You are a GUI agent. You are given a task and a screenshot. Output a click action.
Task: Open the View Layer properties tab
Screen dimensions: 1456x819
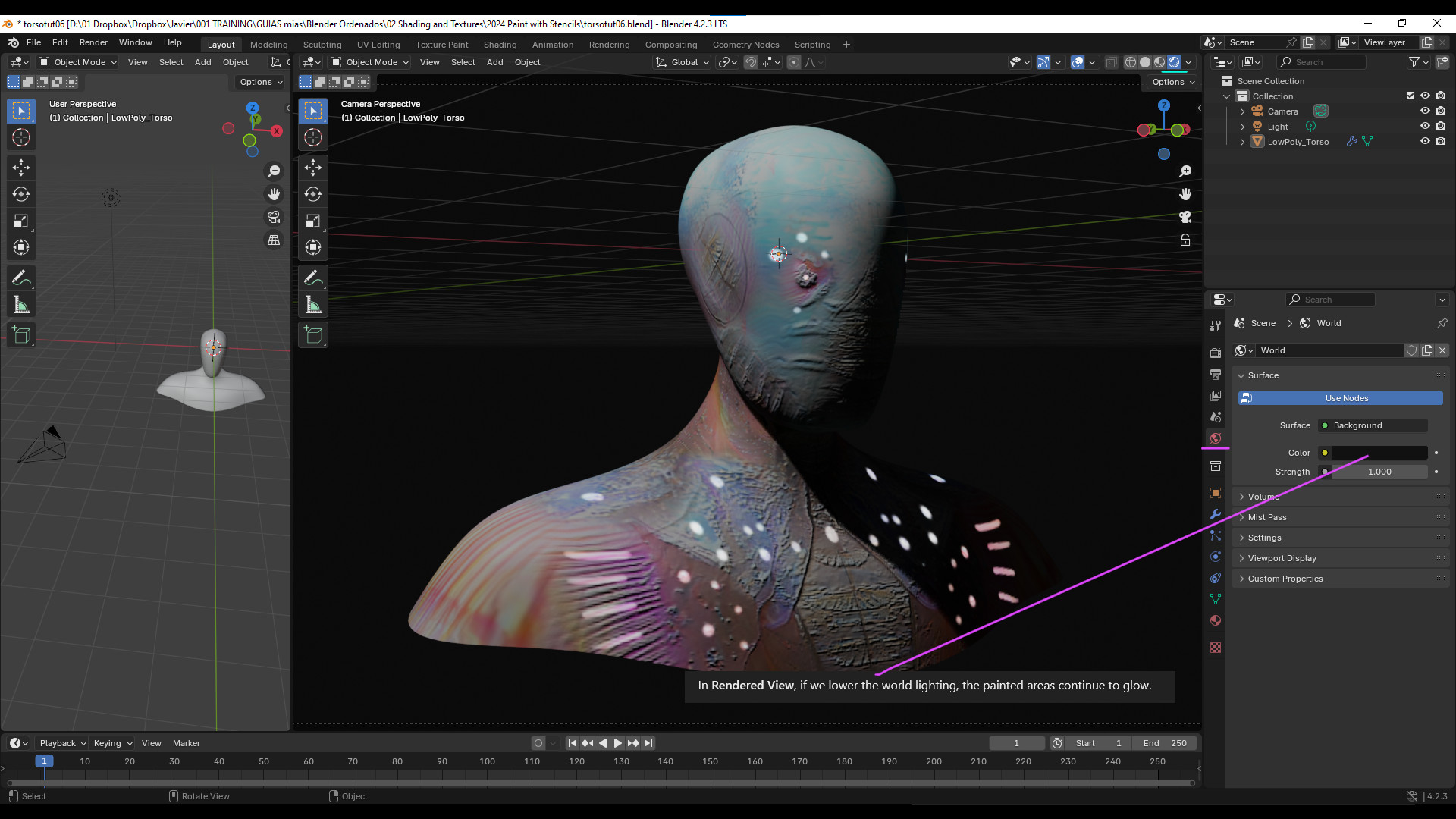[1216, 396]
